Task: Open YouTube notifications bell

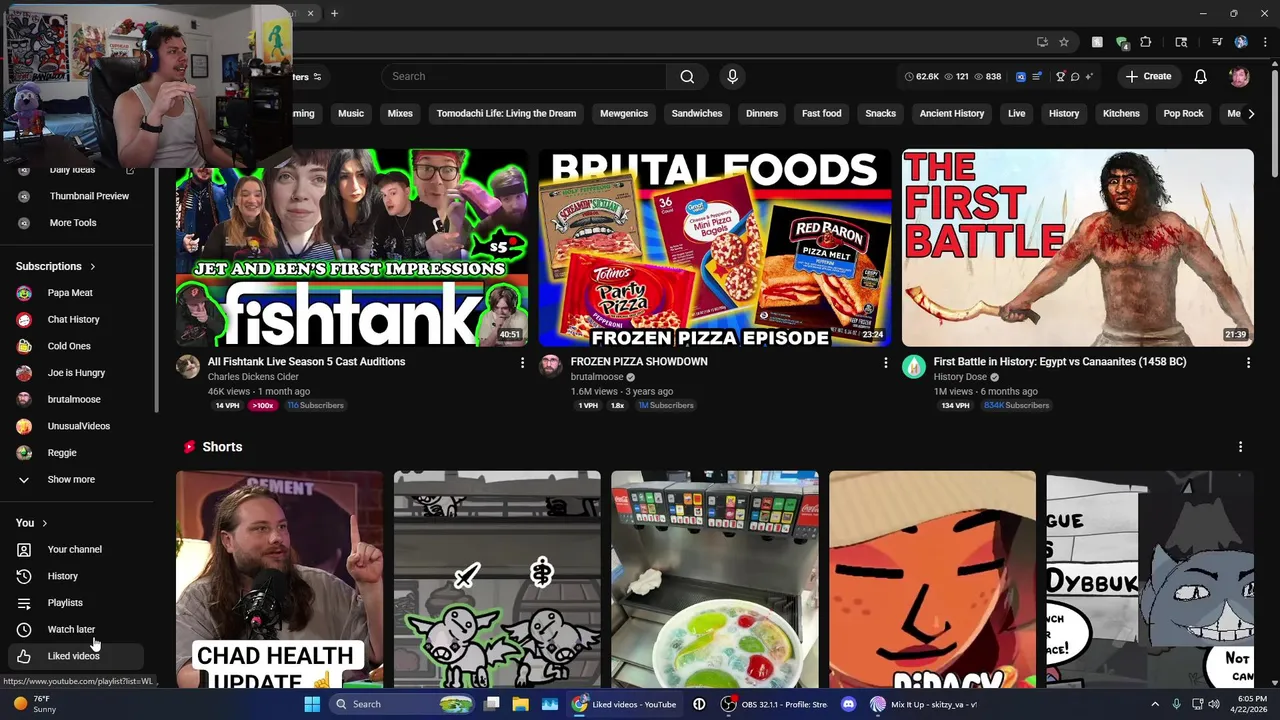Action: tap(1200, 76)
